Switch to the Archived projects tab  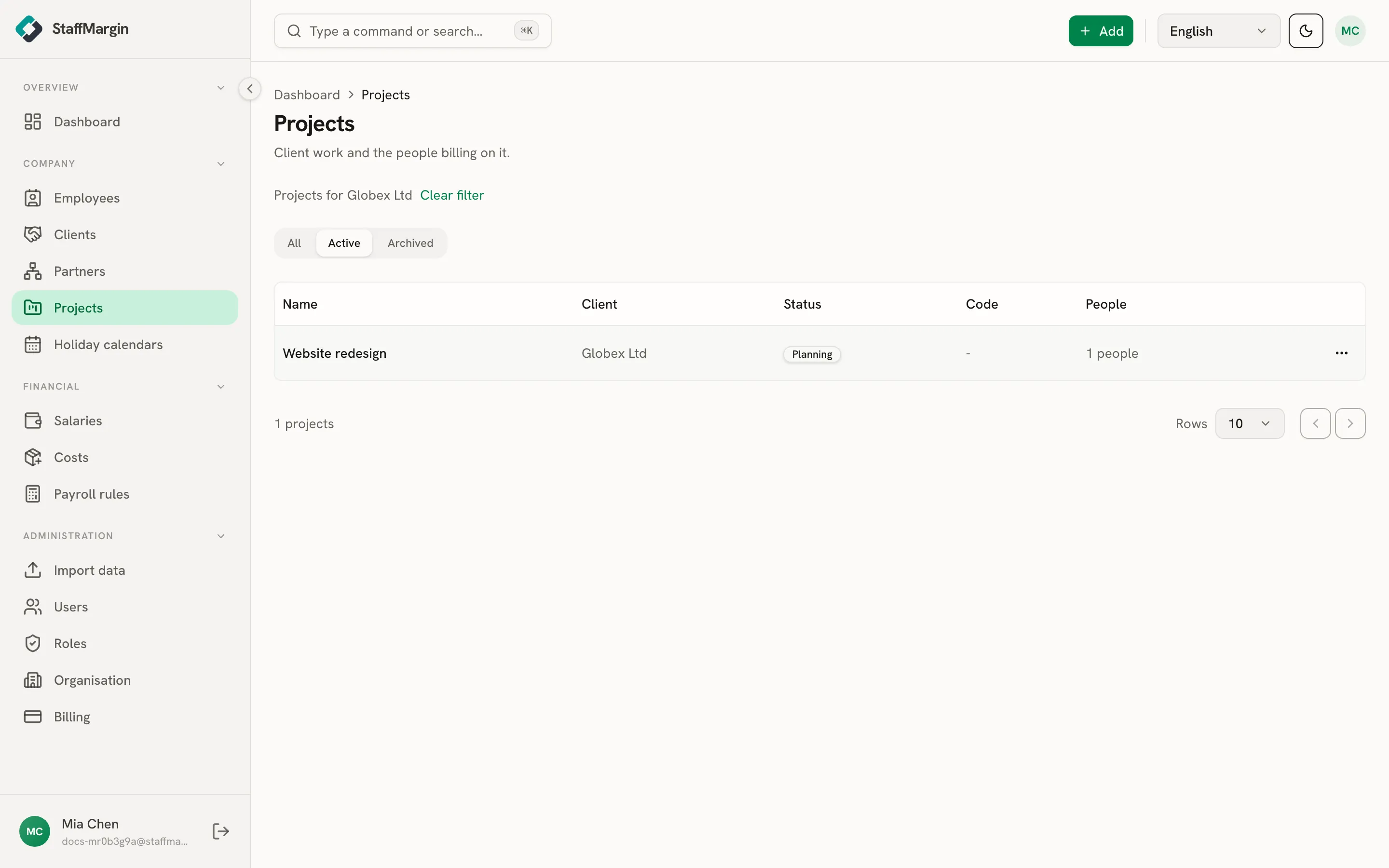[x=410, y=244]
